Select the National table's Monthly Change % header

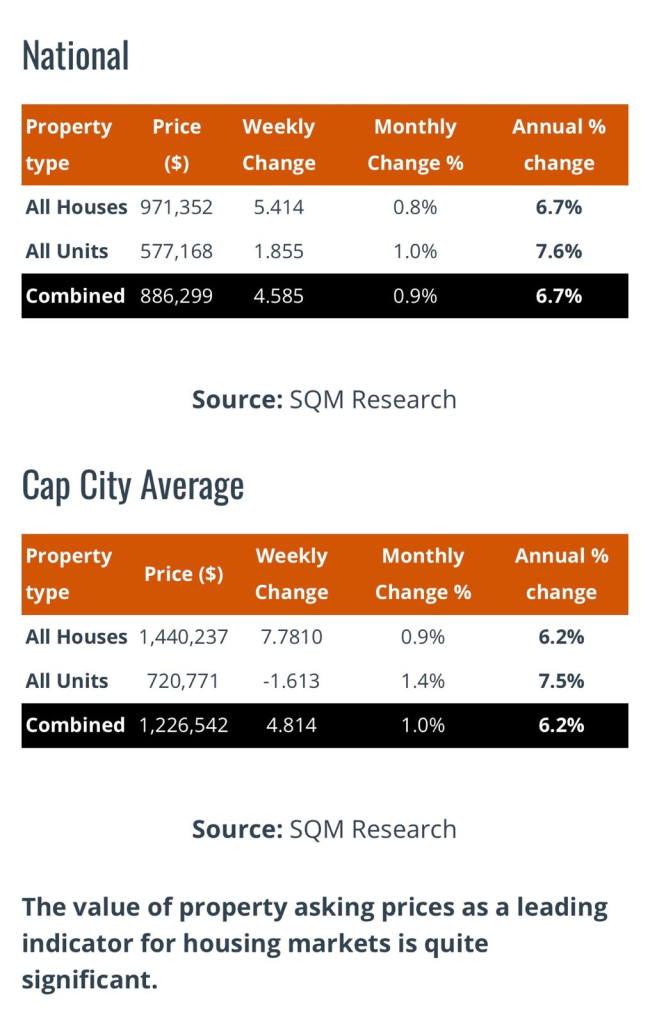415,145
